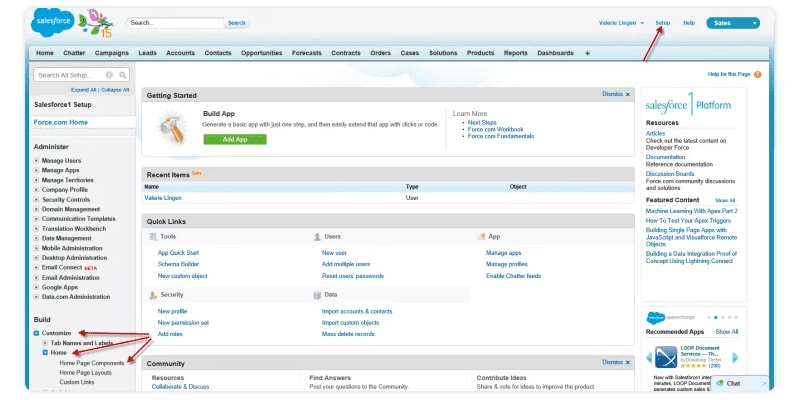The height and width of the screenshot is (400, 800).
Task: Open the plus tab for all tabs
Action: (x=587, y=53)
